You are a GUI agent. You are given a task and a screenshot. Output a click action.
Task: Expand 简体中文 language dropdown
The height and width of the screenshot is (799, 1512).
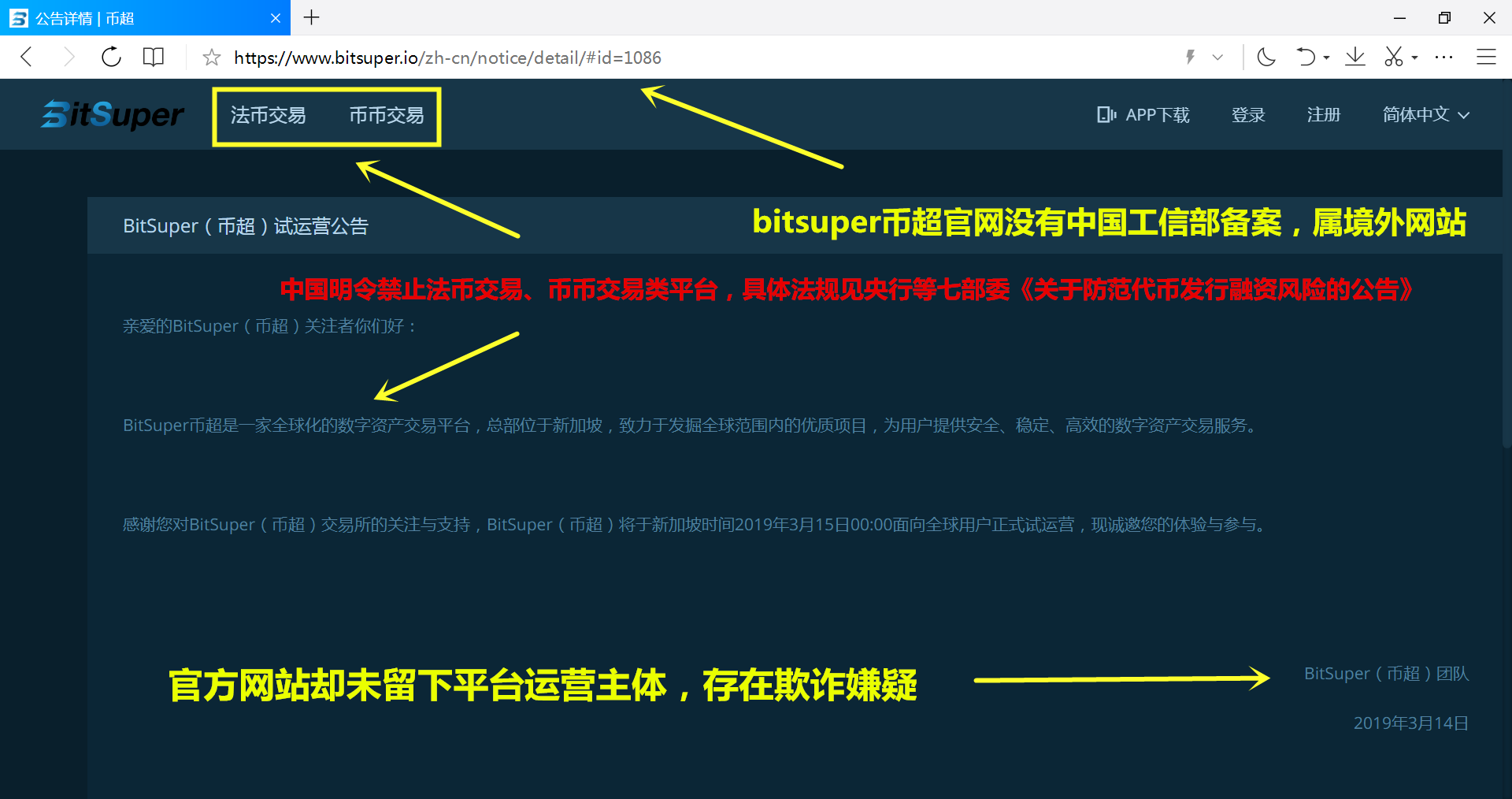pos(1426,115)
